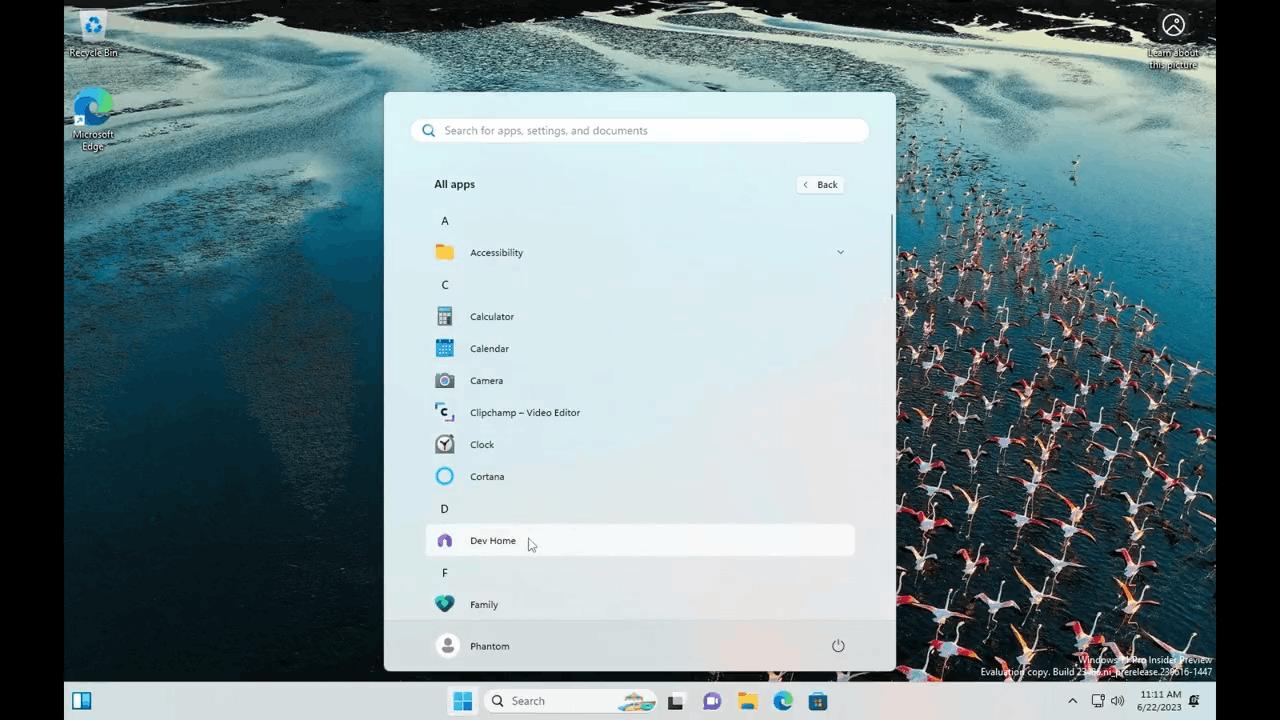Click the Clipchamp – Video Editor label
The width and height of the screenshot is (1280, 720).
[x=525, y=412]
